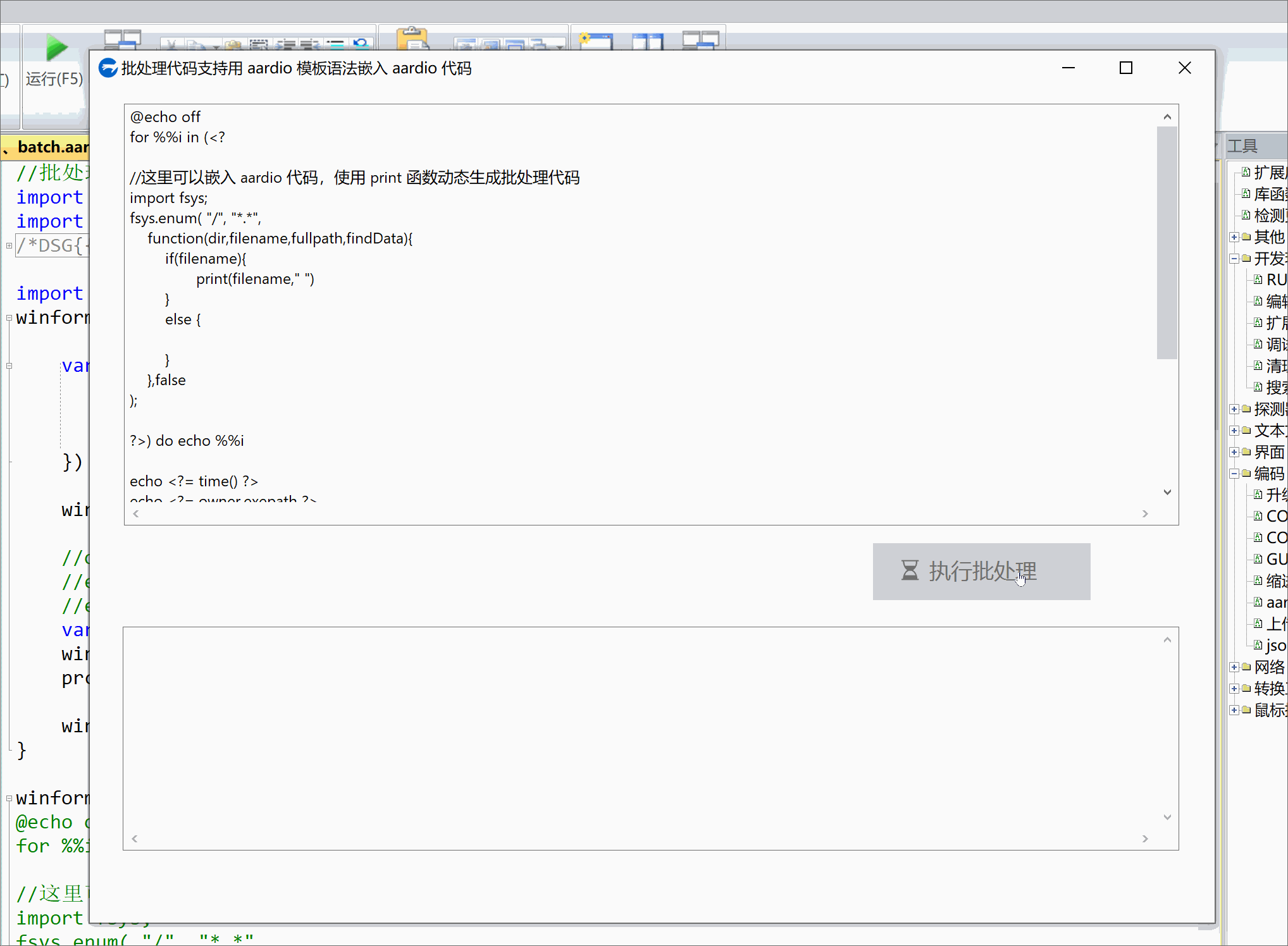Click the new window icon with yellow star
1288x946 pixels.
(x=595, y=41)
